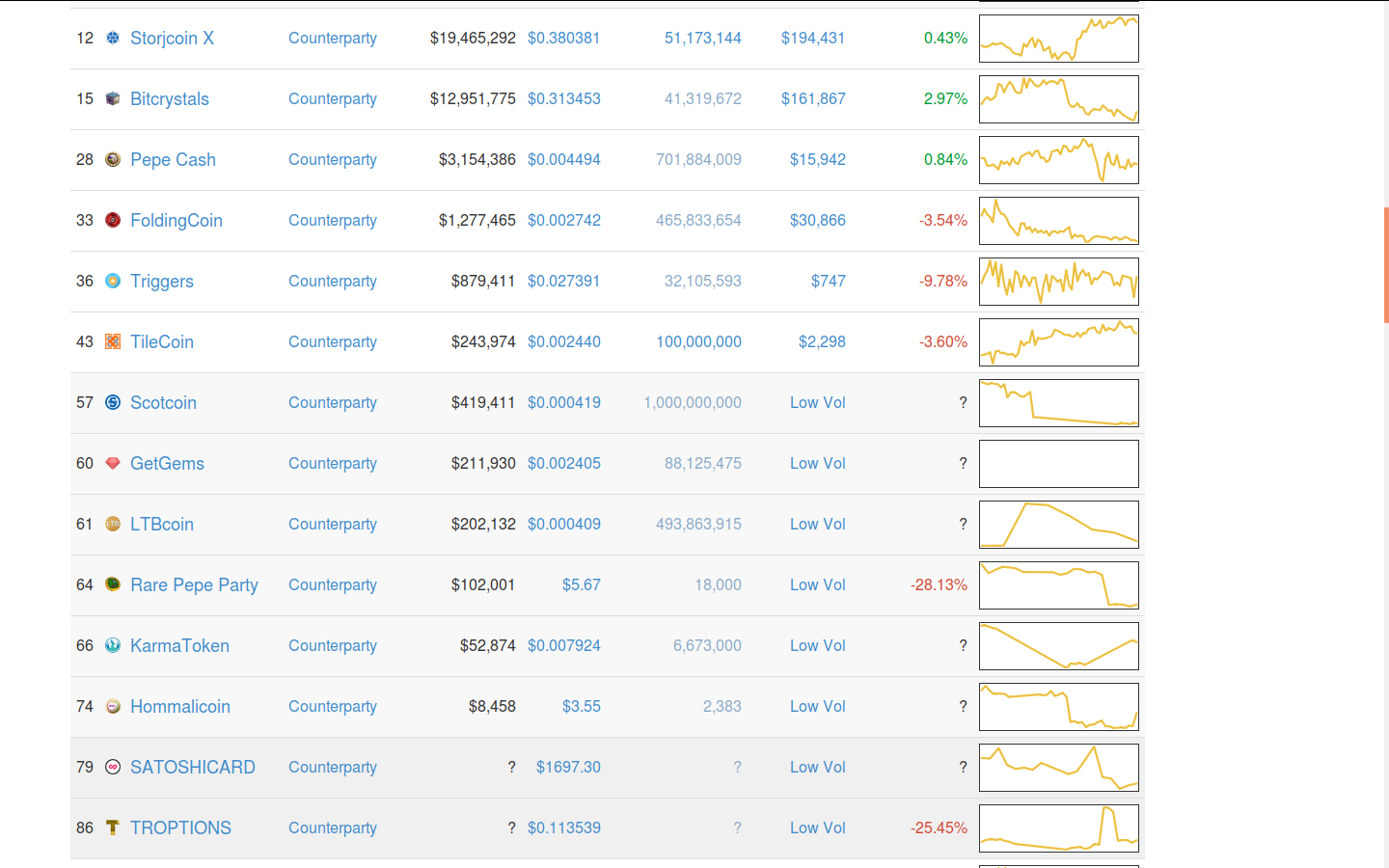
Task: Open Rare Pepe Party link
Action: point(194,584)
